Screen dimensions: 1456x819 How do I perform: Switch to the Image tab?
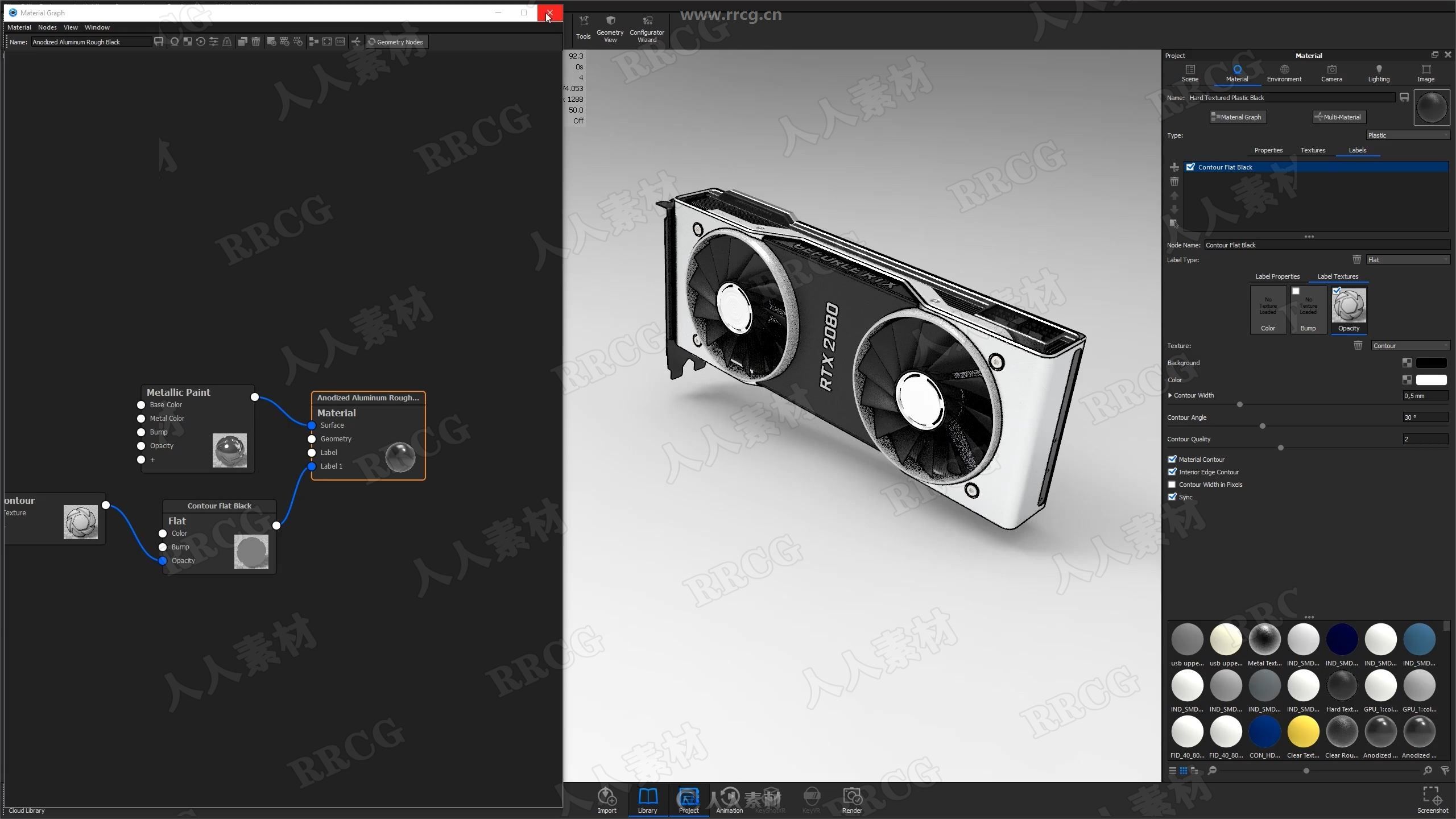1426,73
